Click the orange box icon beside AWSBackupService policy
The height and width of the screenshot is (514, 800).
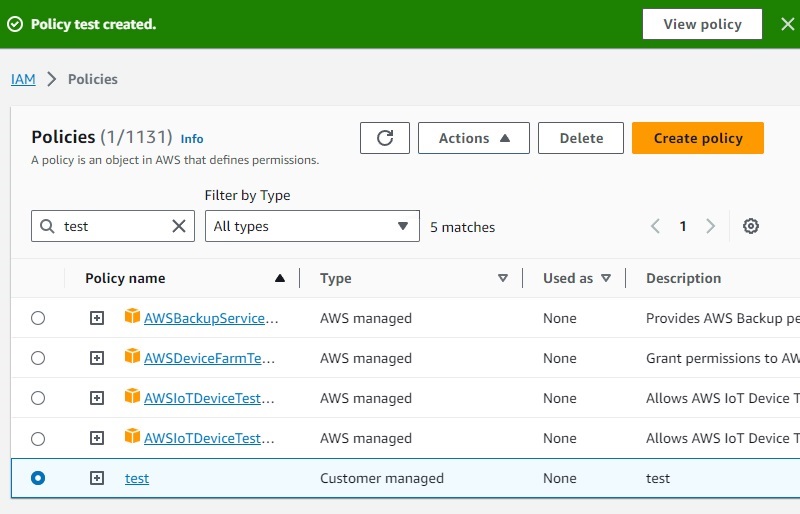tap(132, 316)
